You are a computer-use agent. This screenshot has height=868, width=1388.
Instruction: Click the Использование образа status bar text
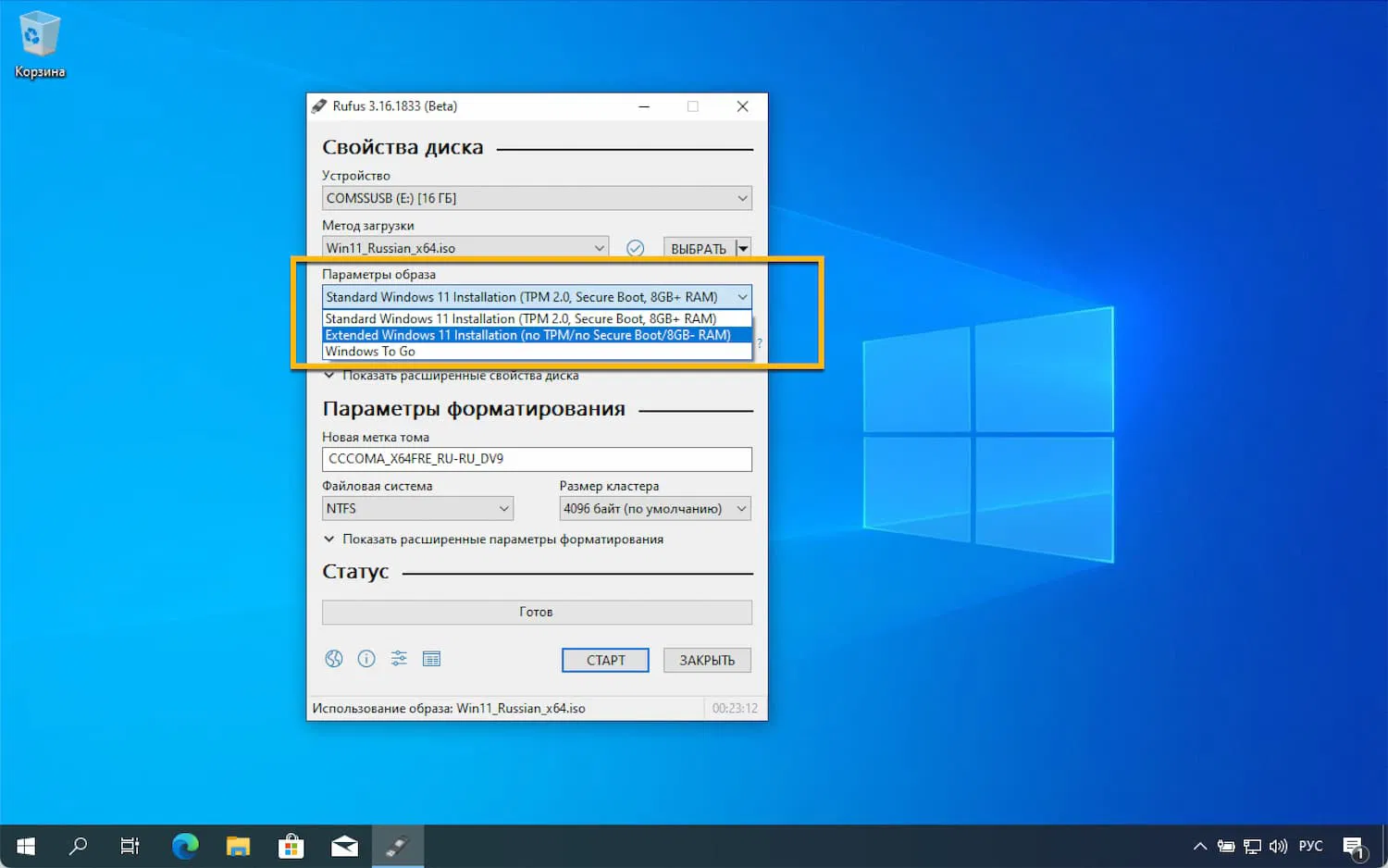(x=449, y=709)
